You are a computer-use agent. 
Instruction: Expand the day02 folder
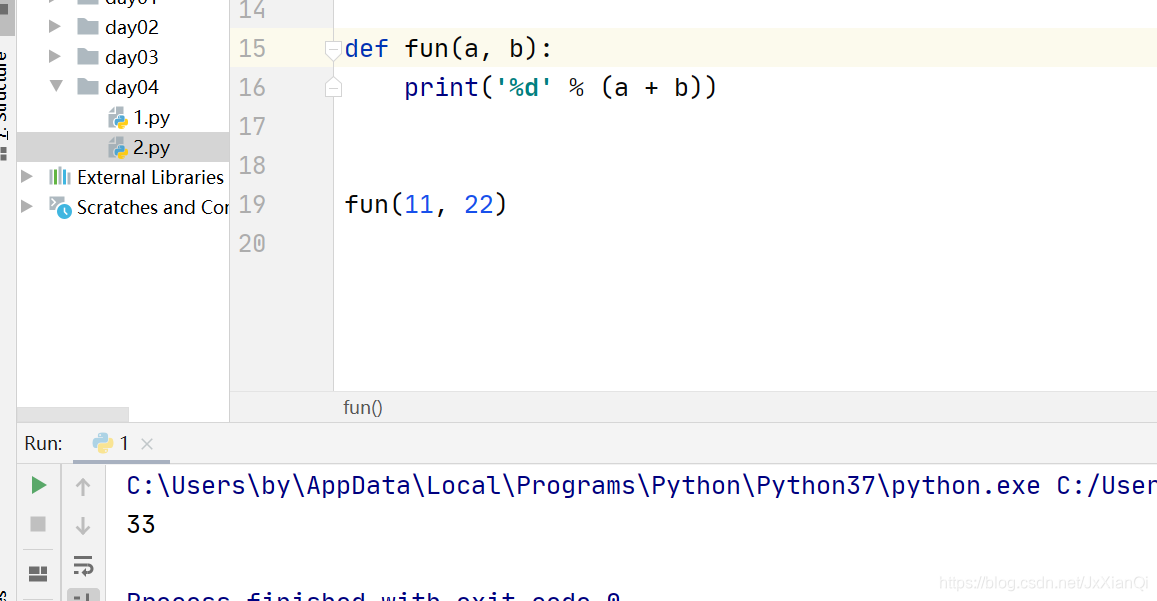(55, 27)
